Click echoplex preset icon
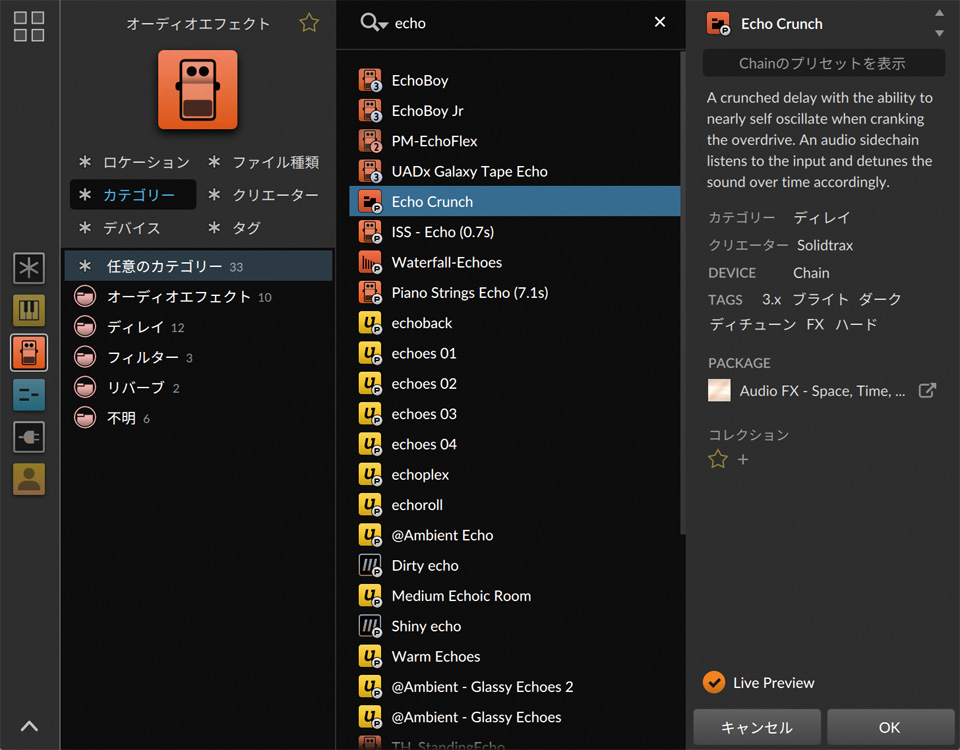Viewport: 960px width, 750px height. click(x=370, y=474)
